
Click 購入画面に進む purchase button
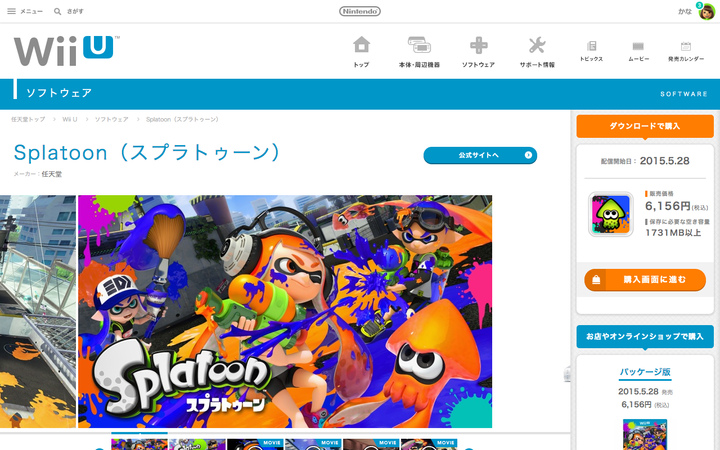point(645,280)
